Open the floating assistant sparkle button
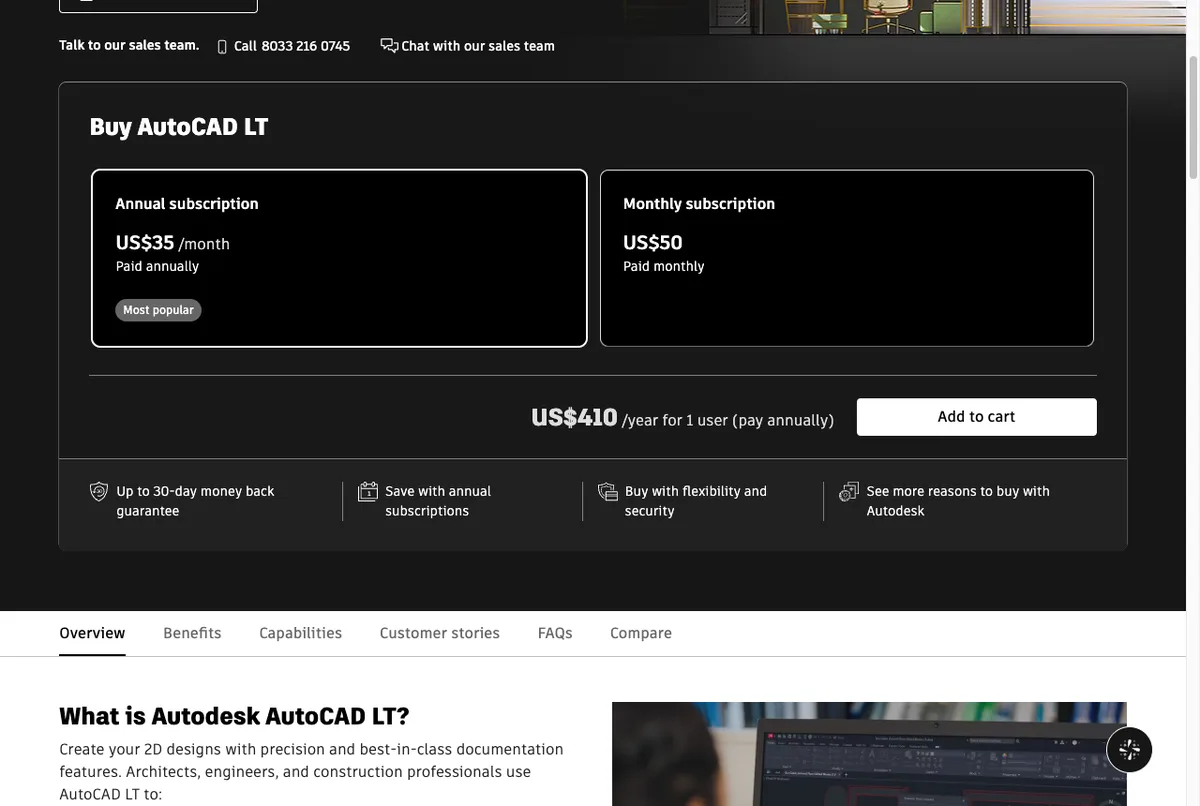Image resolution: width=1200 pixels, height=806 pixels. tap(1129, 749)
